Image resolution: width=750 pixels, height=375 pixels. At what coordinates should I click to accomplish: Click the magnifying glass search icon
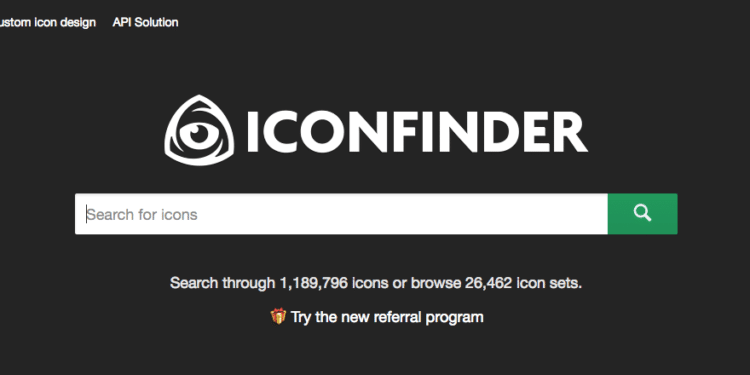click(x=642, y=213)
